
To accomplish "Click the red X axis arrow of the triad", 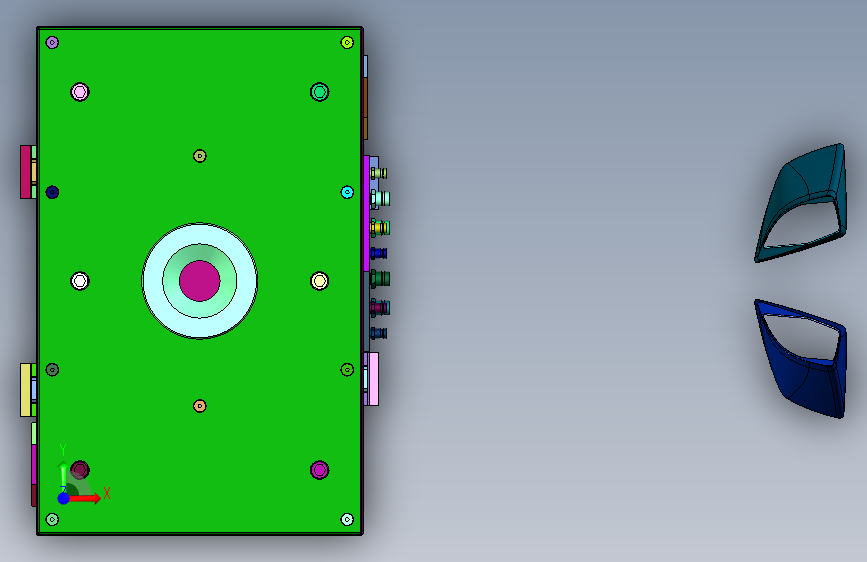I will [86, 498].
